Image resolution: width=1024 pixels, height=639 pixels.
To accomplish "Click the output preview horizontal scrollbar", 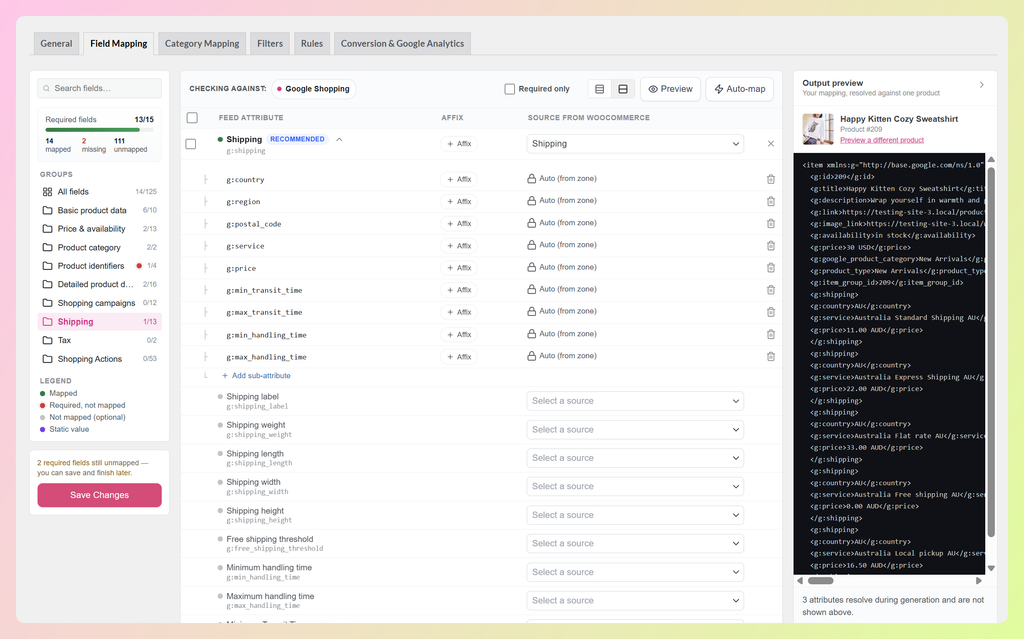I will [x=821, y=580].
